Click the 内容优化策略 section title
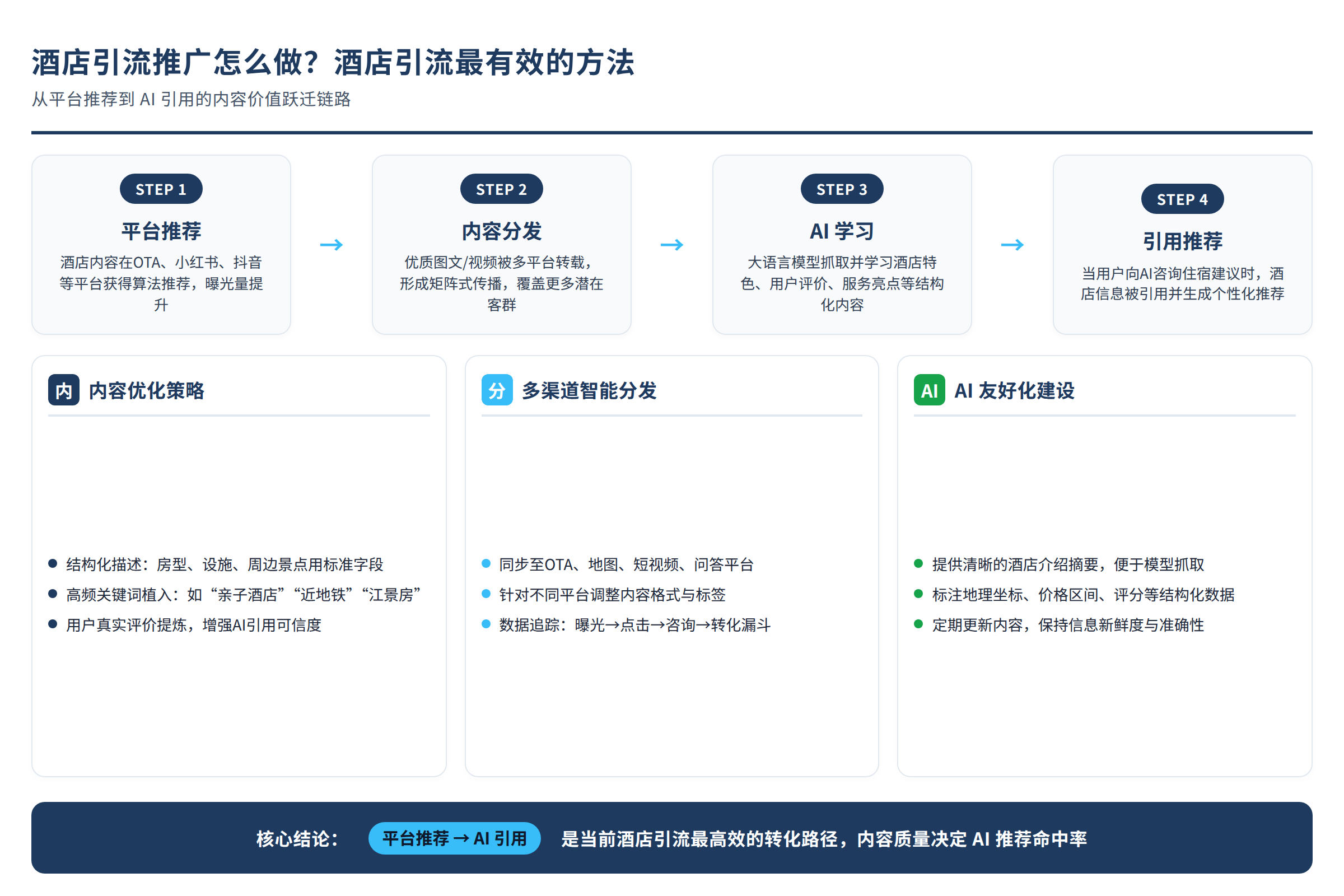 click(146, 391)
